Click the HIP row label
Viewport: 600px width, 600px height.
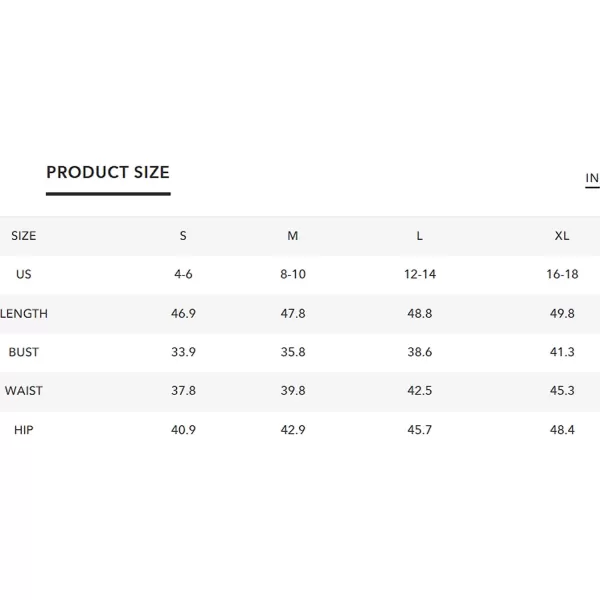tap(24, 430)
